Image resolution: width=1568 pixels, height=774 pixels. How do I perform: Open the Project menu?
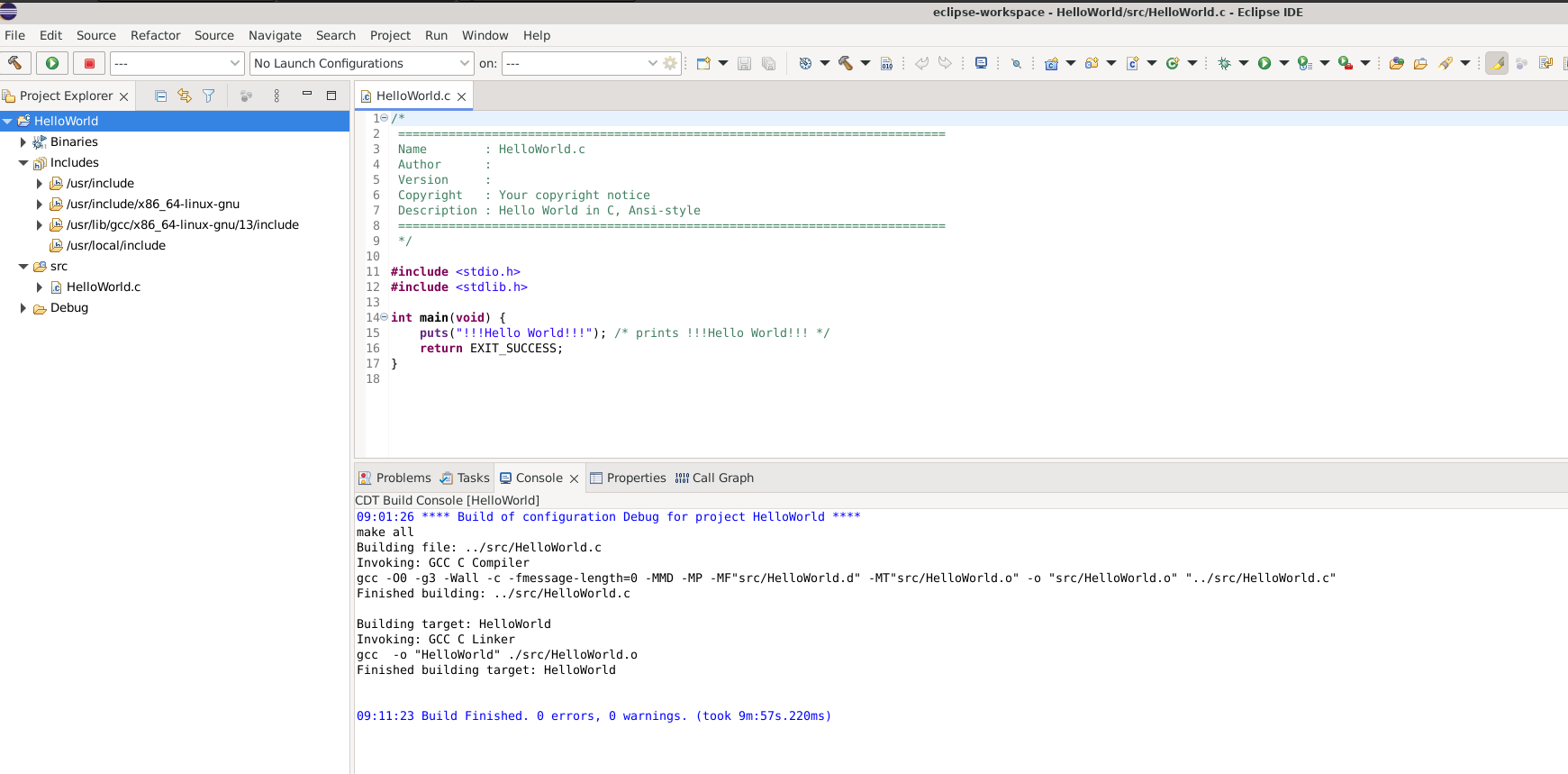(390, 35)
